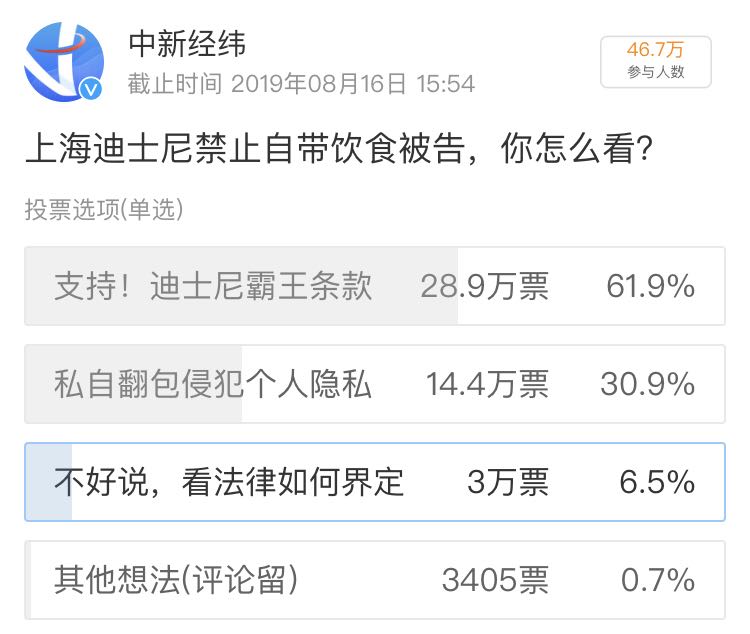Select option 其他想法(评论留)
750x634 pixels.
(175, 579)
